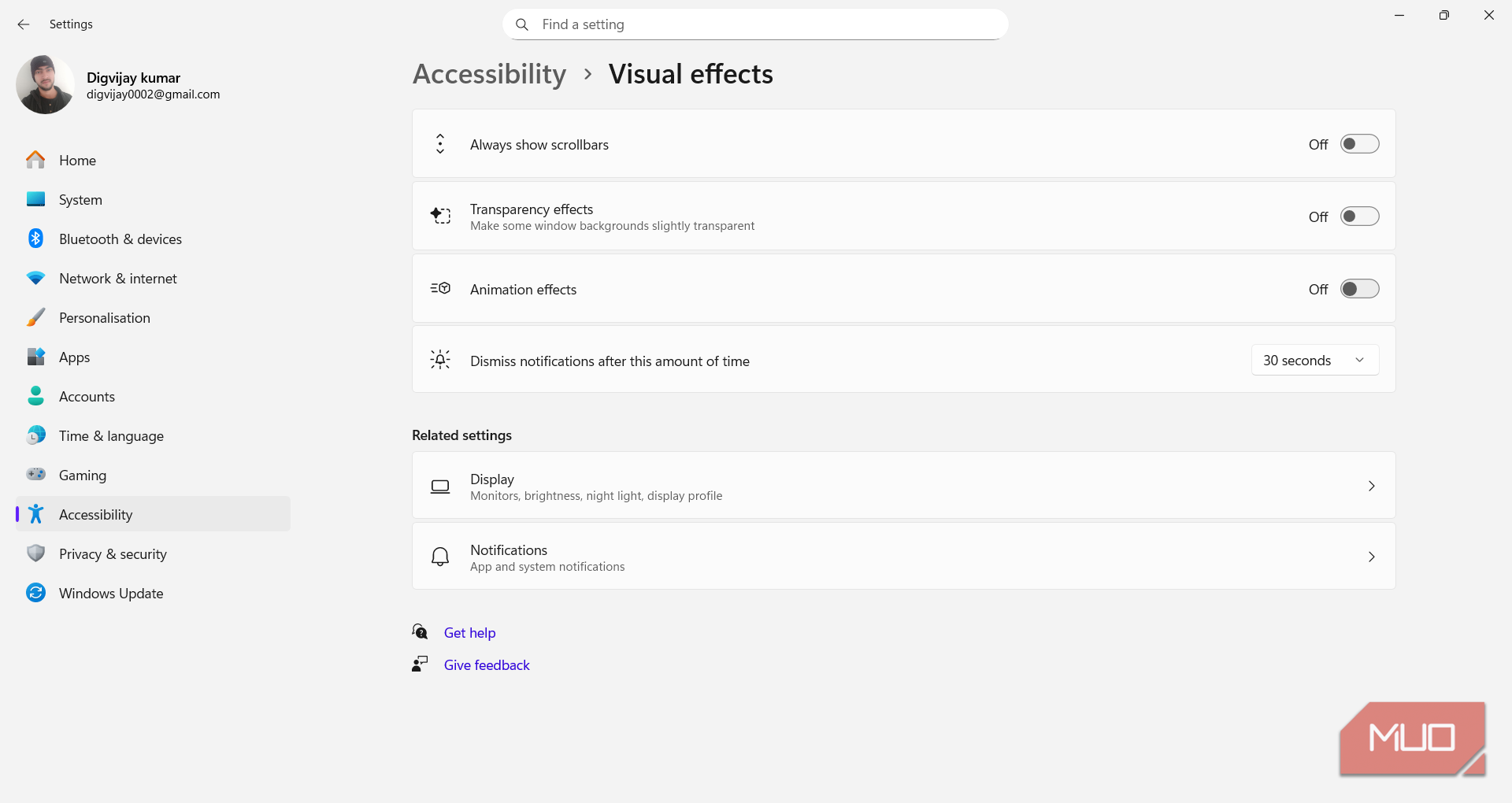Image resolution: width=1512 pixels, height=803 pixels.
Task: Open the Get help link
Action: [469, 633]
